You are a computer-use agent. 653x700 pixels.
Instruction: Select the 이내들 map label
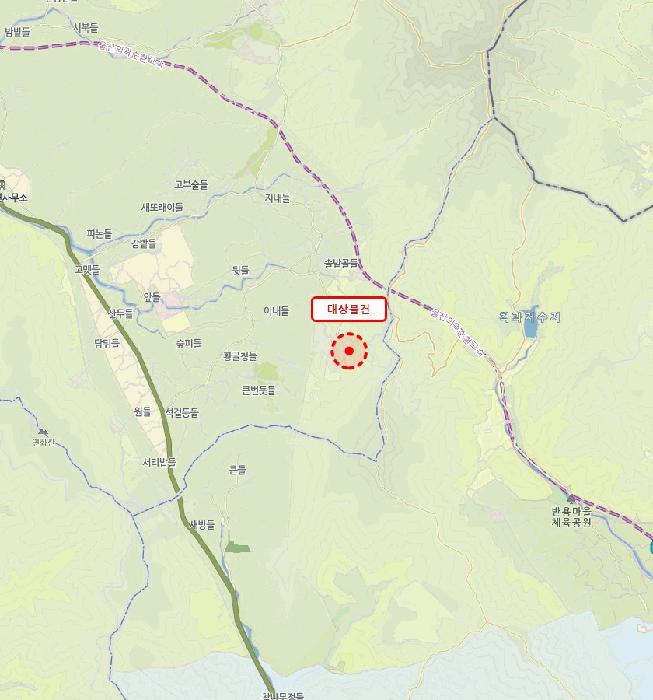pyautogui.click(x=276, y=310)
